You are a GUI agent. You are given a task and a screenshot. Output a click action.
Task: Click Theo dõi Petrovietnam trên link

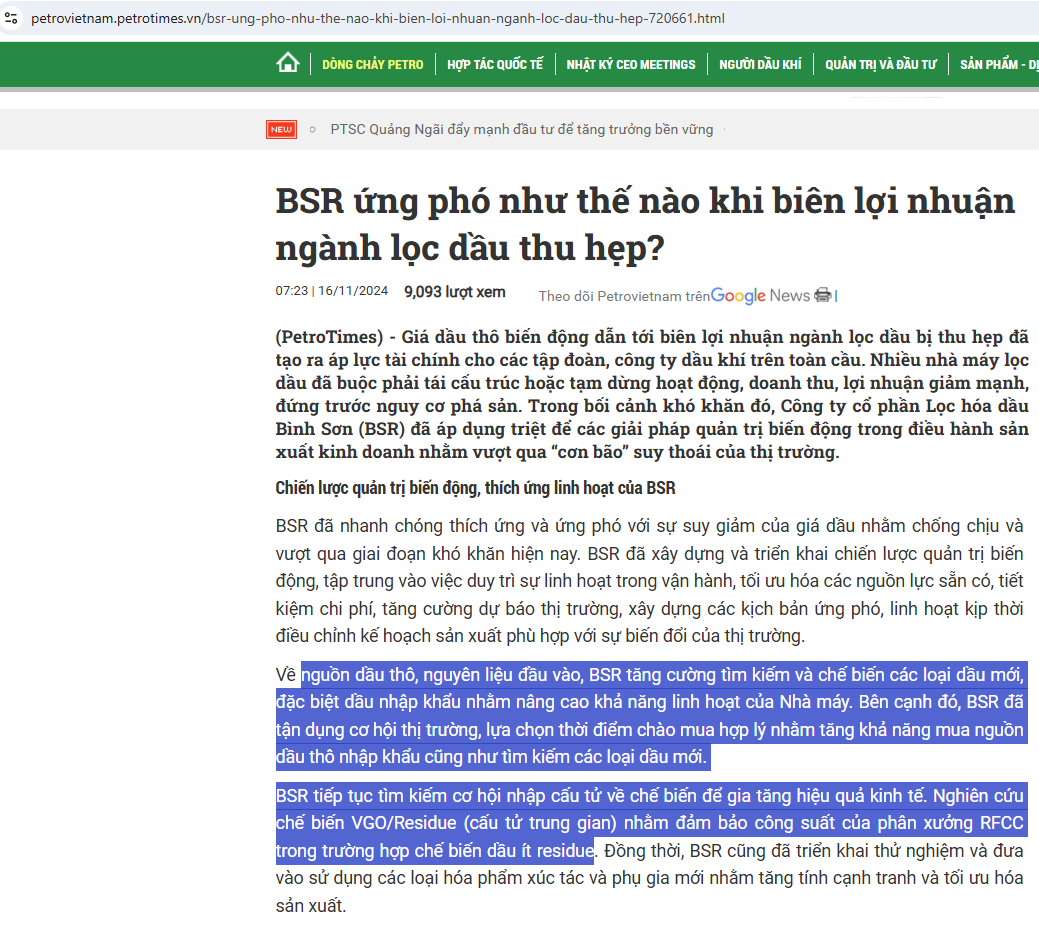pyautogui.click(x=624, y=296)
